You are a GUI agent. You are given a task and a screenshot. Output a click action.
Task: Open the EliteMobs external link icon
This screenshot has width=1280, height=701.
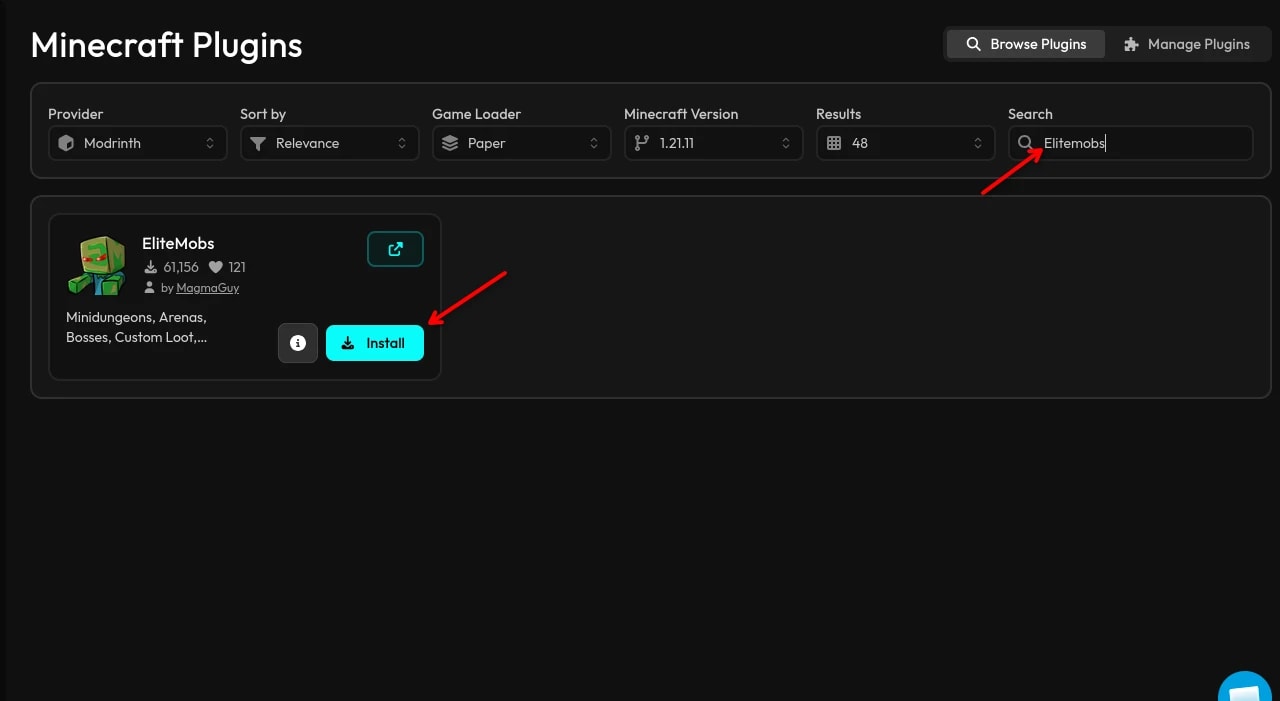pos(395,249)
